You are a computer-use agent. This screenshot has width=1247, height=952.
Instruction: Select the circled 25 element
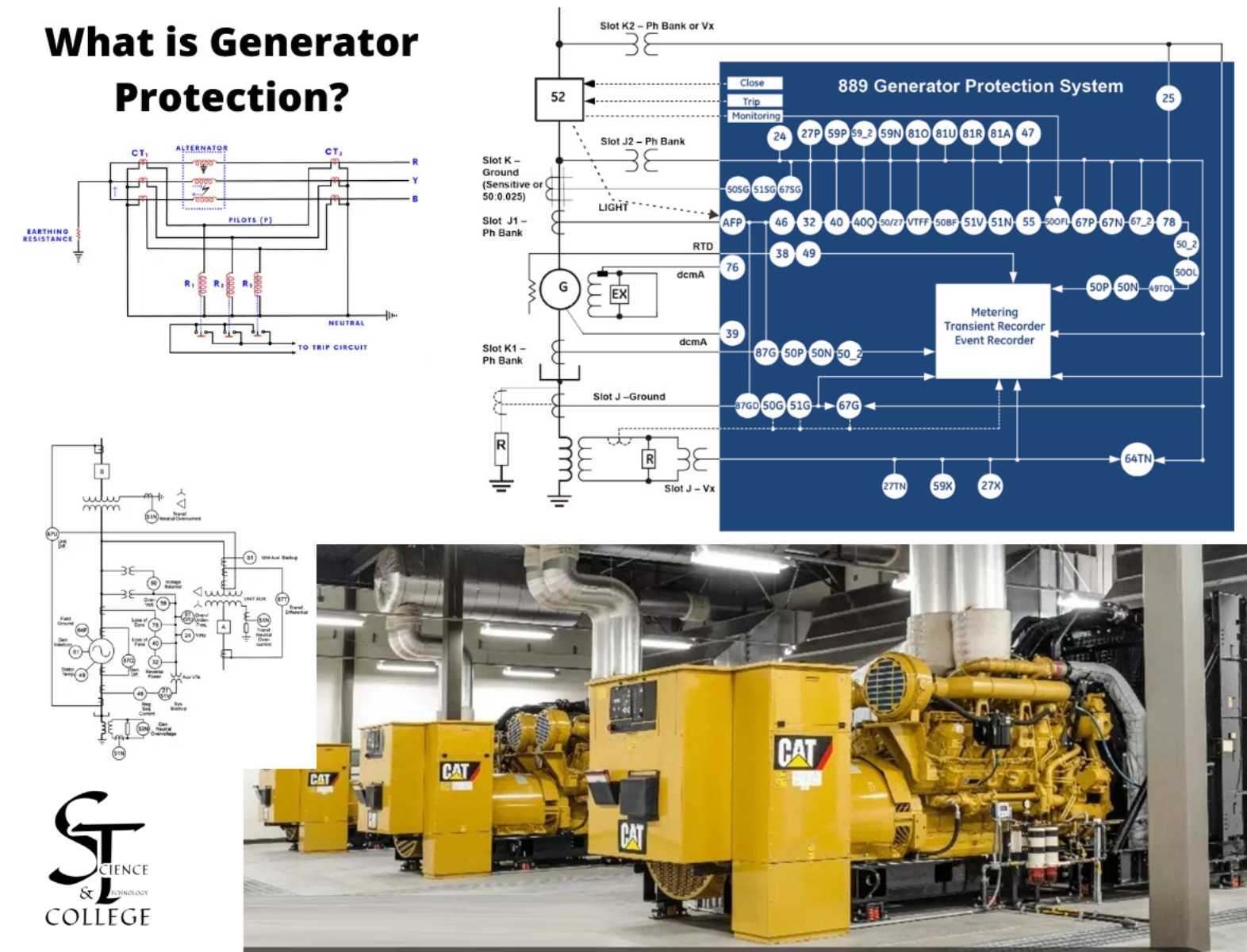pos(1168,98)
